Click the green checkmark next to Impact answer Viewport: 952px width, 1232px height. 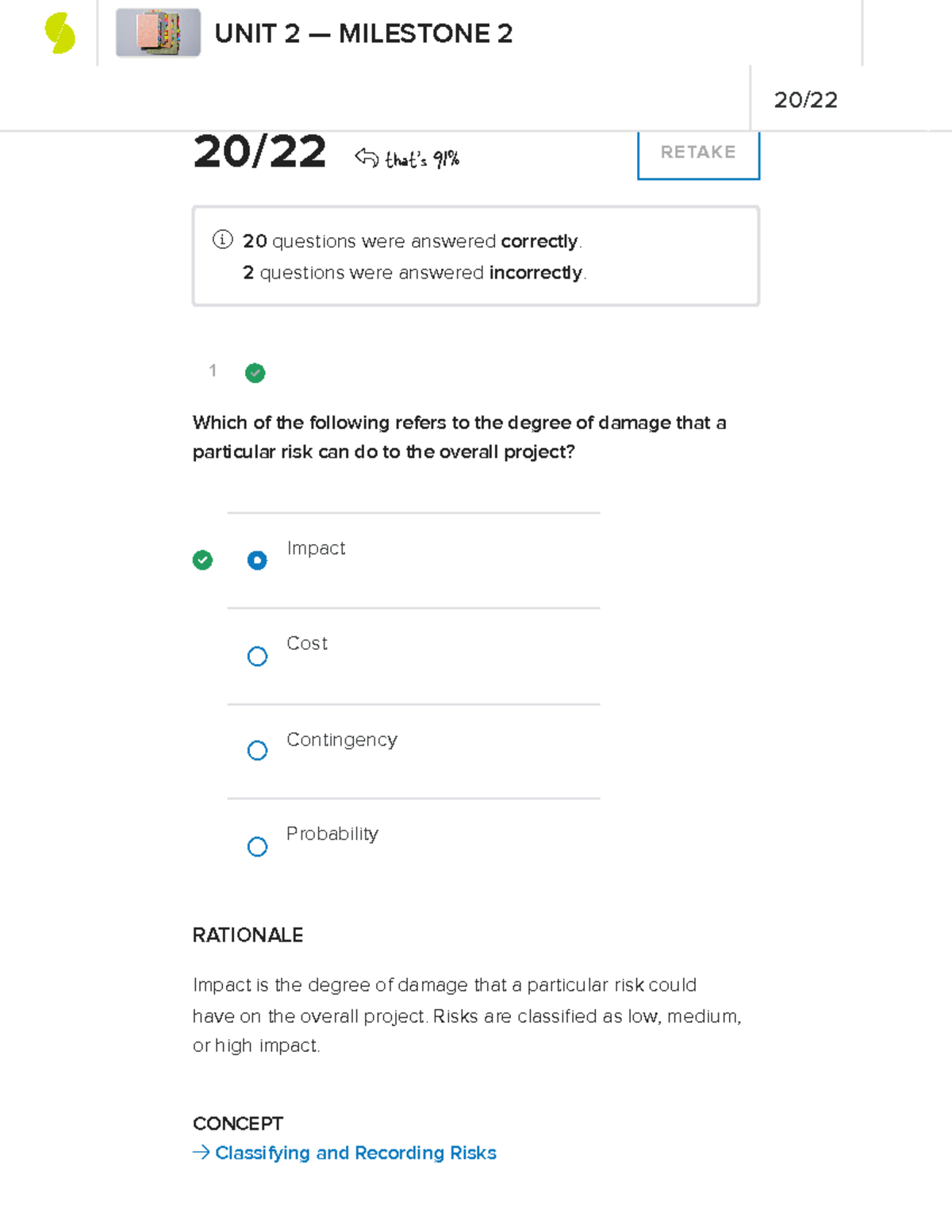pyautogui.click(x=203, y=560)
